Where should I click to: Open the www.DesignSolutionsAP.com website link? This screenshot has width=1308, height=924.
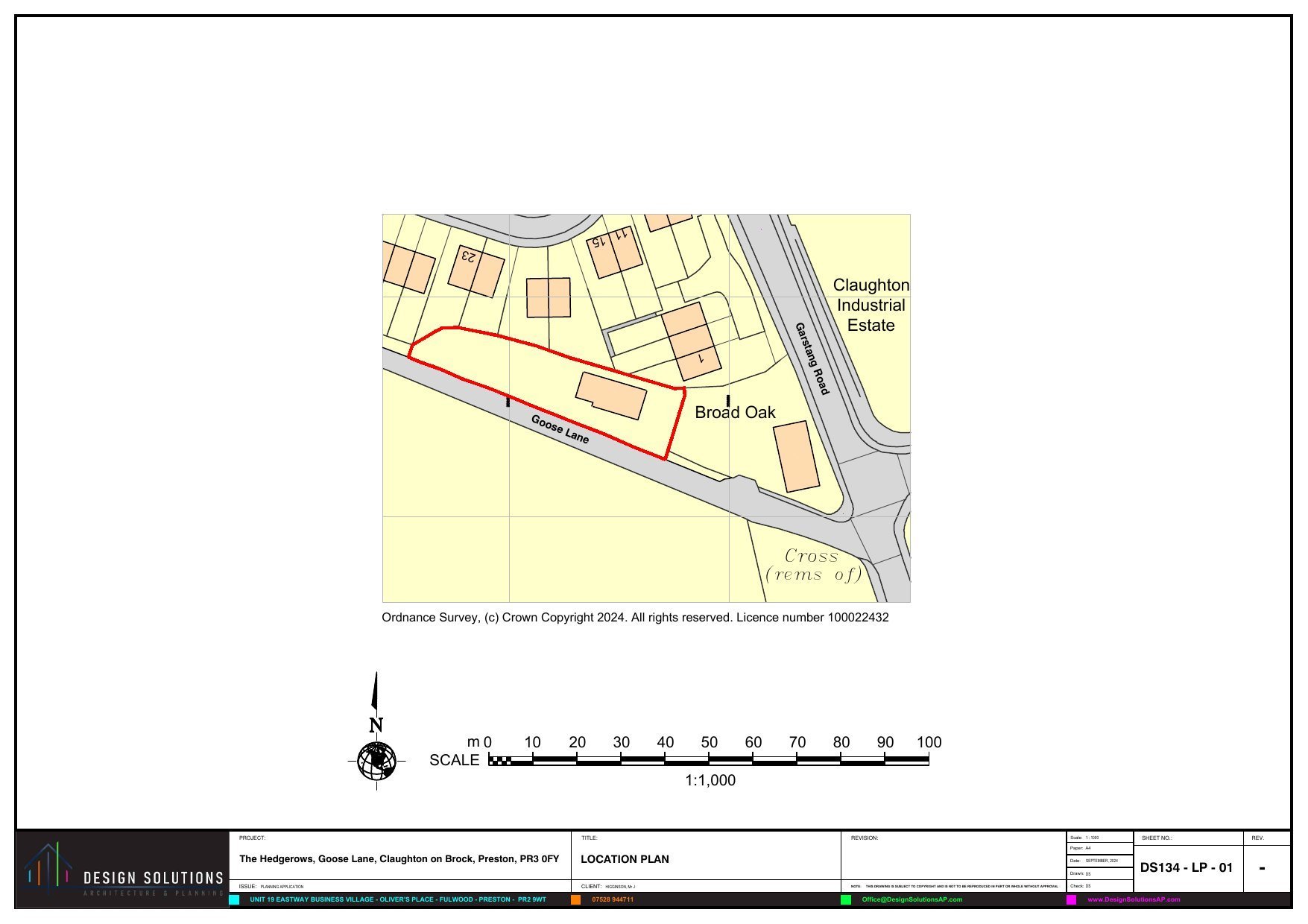coord(1134,899)
